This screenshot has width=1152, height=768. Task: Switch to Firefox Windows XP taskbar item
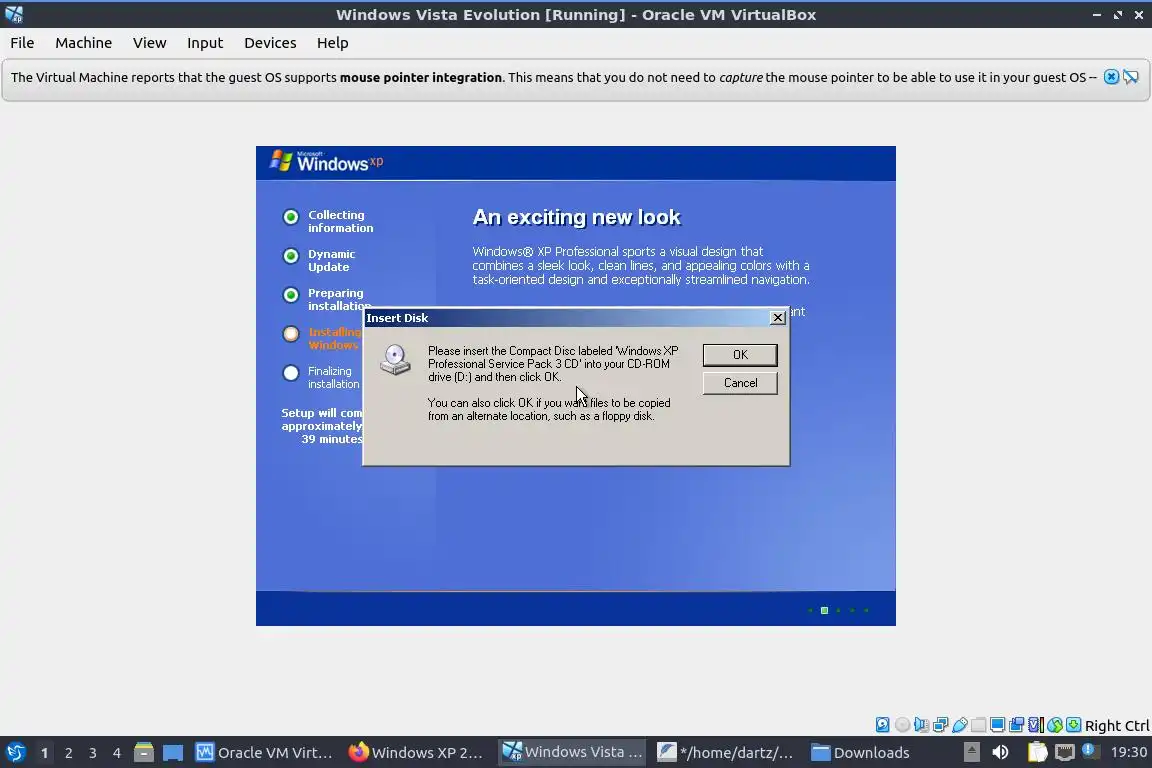(x=416, y=753)
